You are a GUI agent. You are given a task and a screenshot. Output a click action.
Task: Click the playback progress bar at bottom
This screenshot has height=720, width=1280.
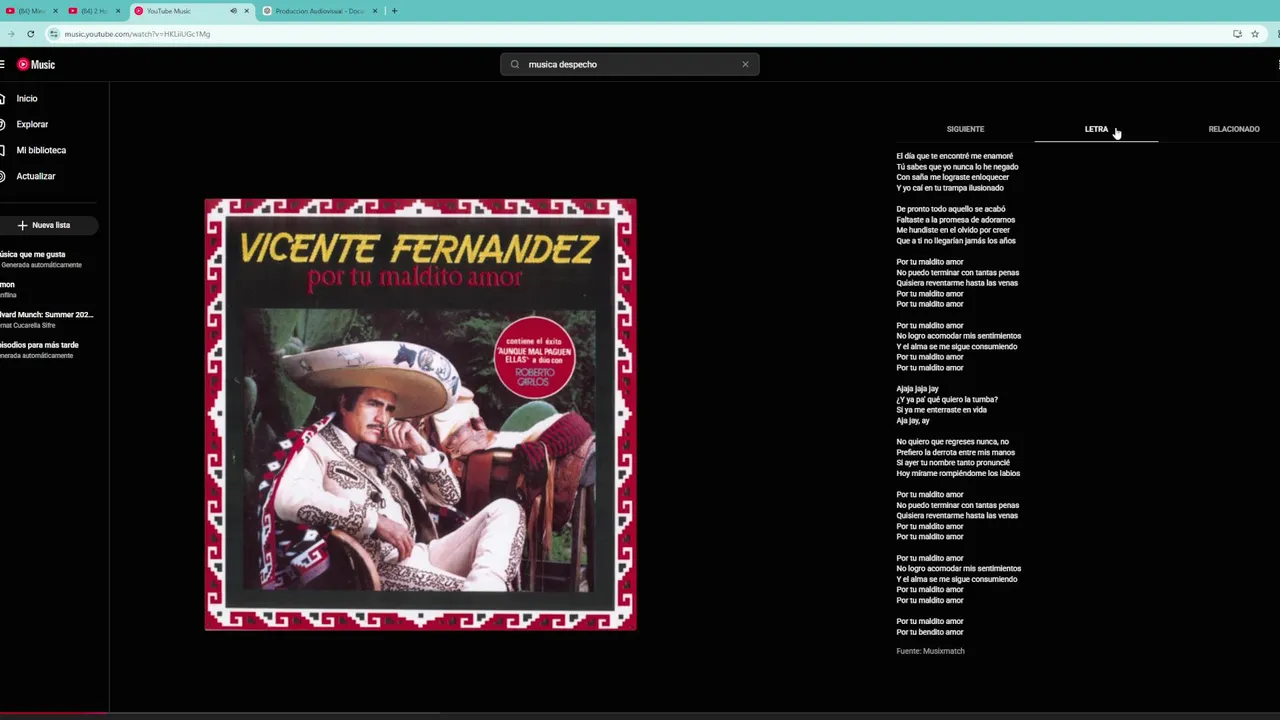(640, 714)
